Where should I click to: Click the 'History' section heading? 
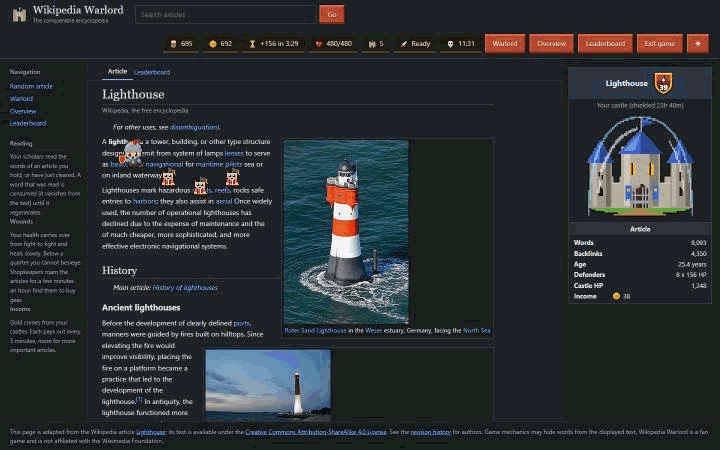pyautogui.click(x=119, y=270)
